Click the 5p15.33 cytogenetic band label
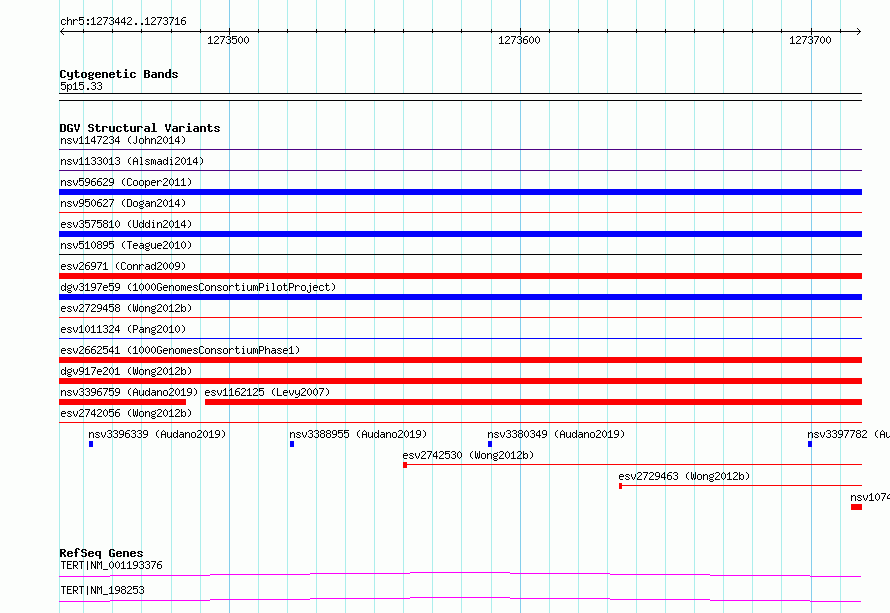 81,86
